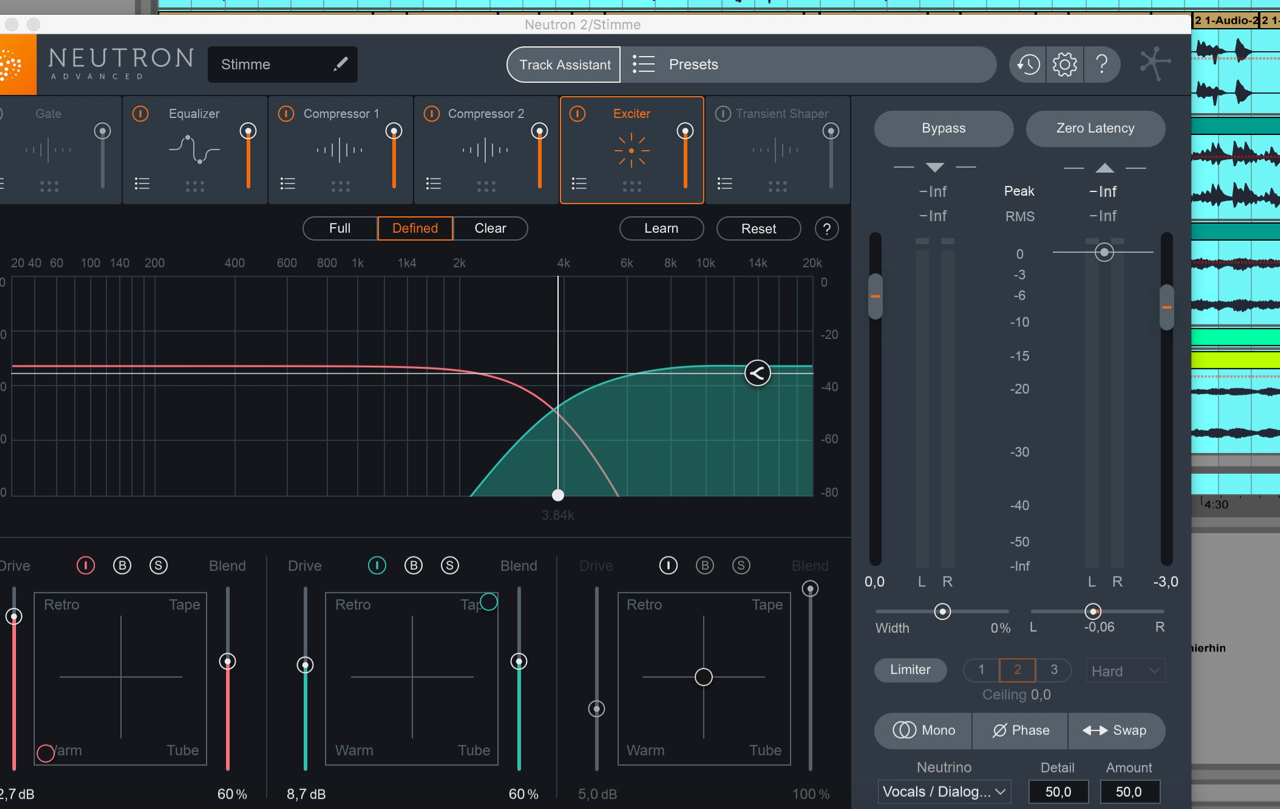Click teal band Drive slider handle
Image resolution: width=1280 pixels, height=809 pixels.
(x=305, y=665)
